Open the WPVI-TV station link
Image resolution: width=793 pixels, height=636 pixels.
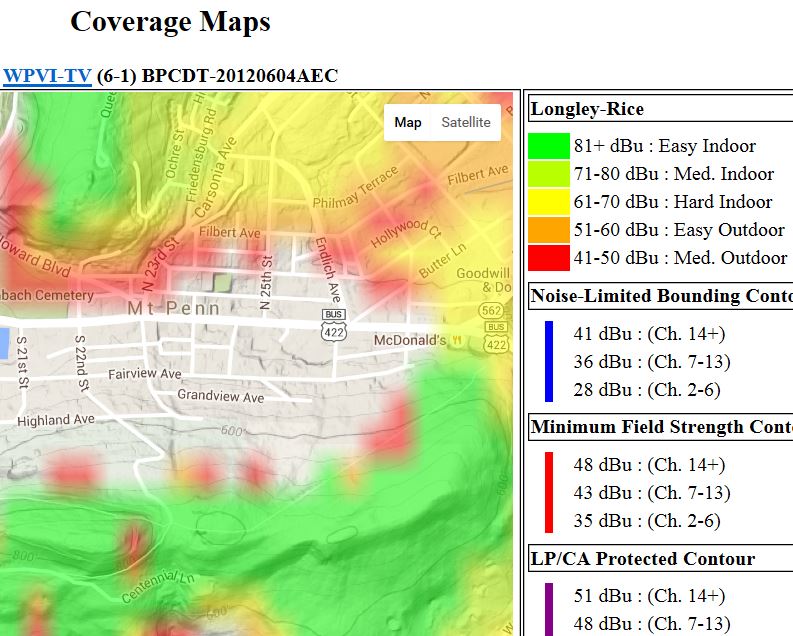point(47,76)
